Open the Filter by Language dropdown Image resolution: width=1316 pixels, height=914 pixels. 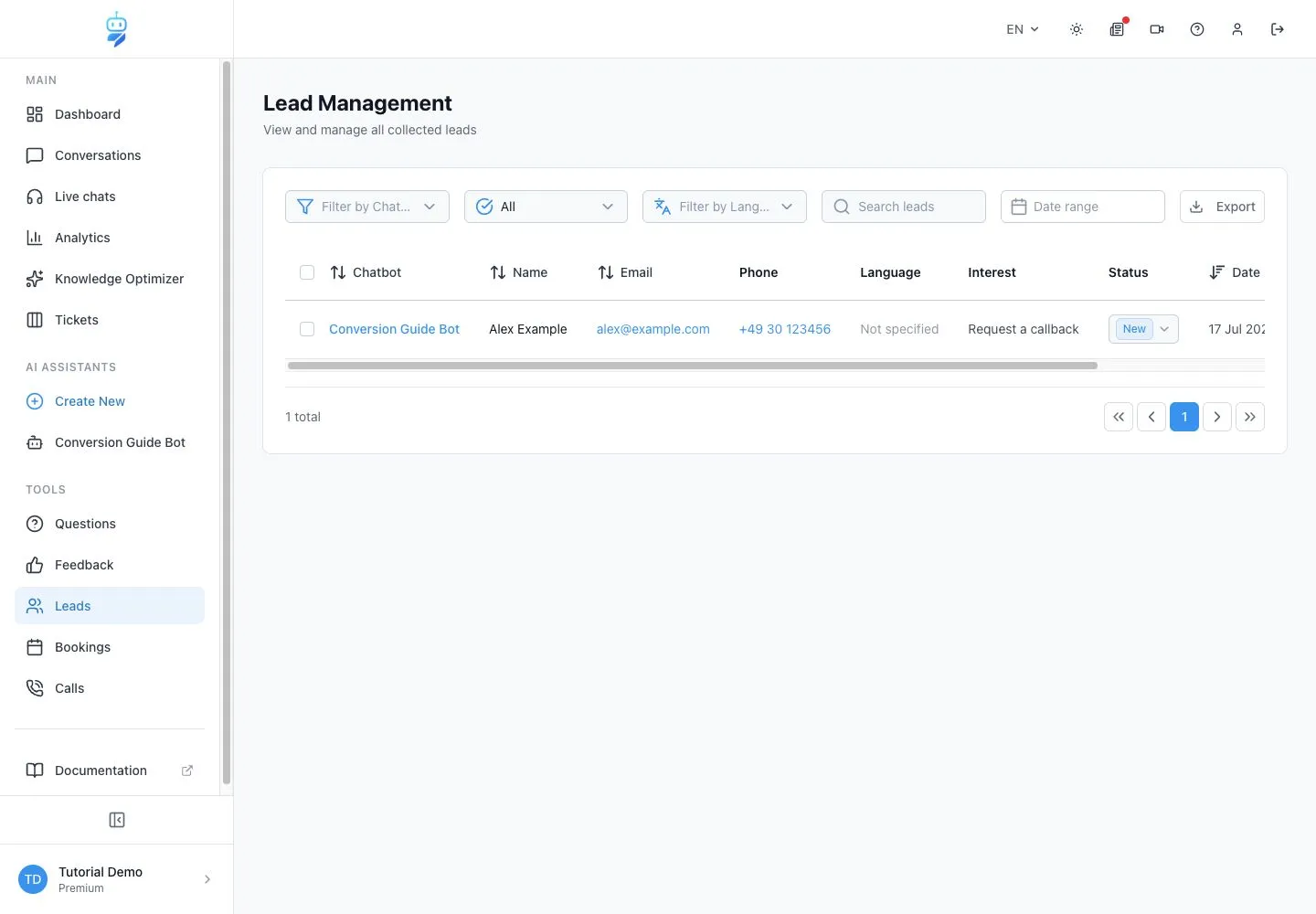725,207
